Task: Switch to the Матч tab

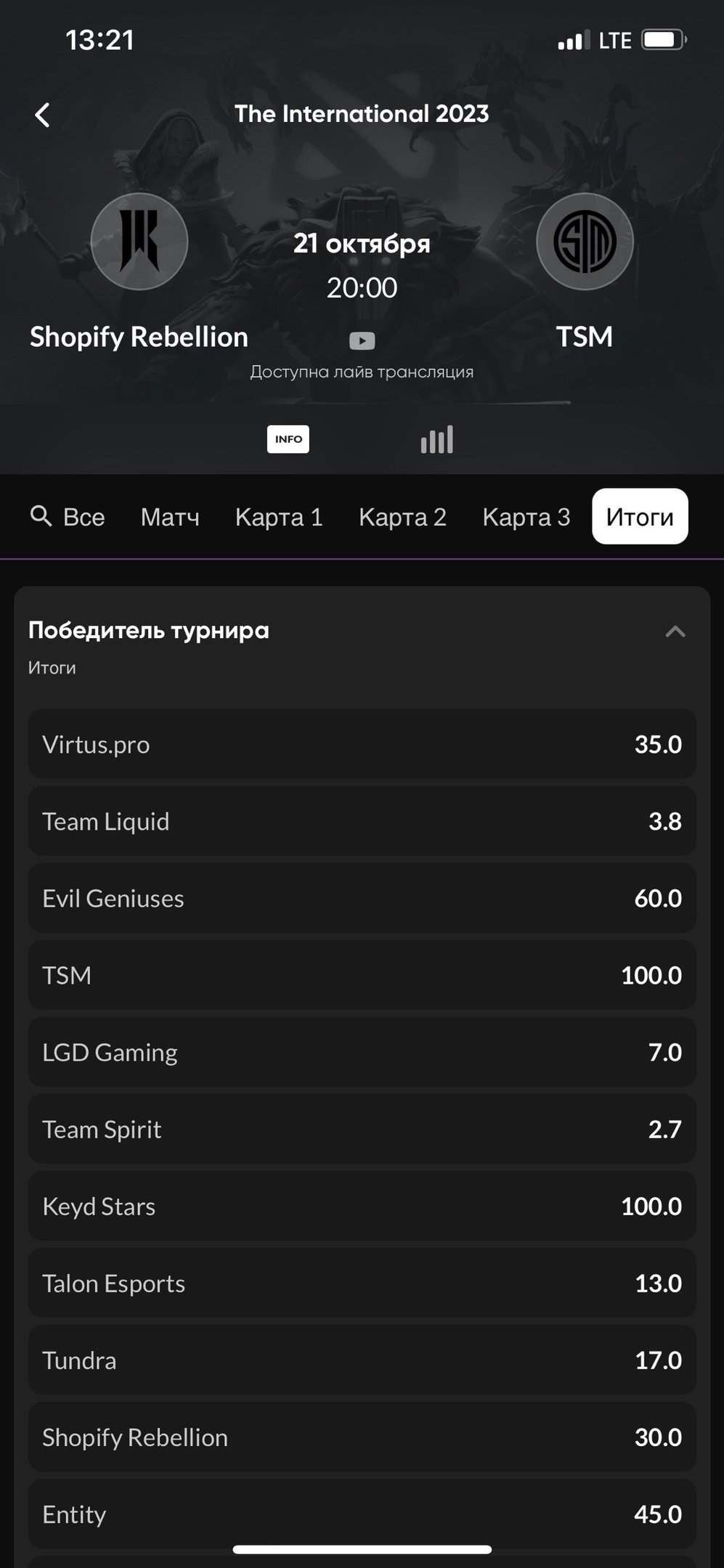Action: (170, 517)
